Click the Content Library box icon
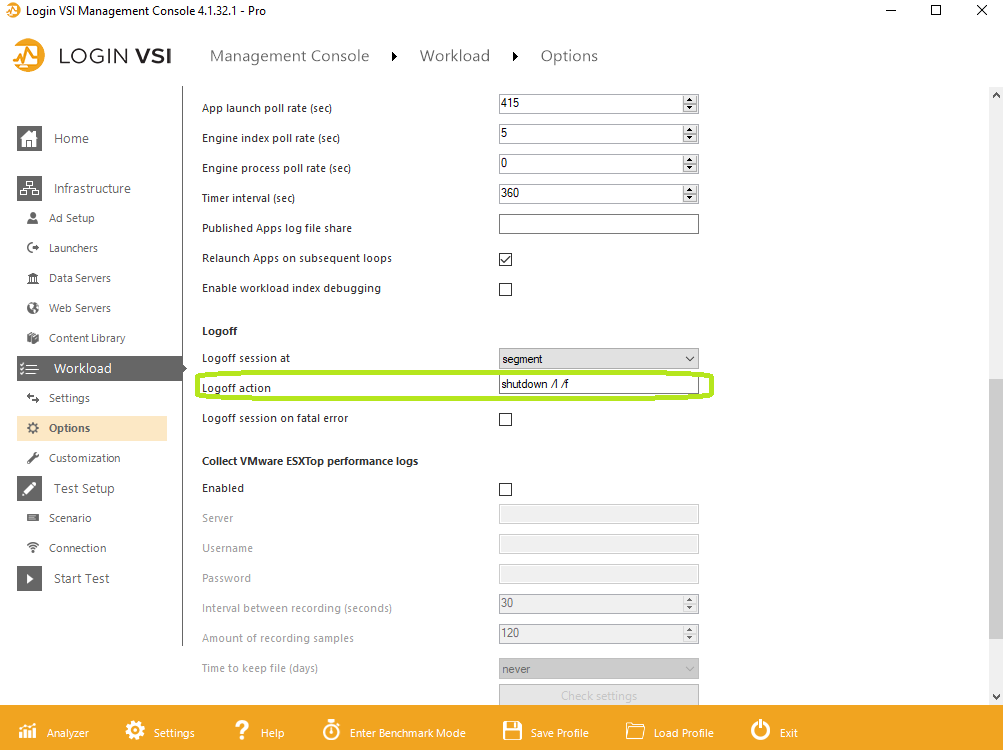 tap(33, 338)
